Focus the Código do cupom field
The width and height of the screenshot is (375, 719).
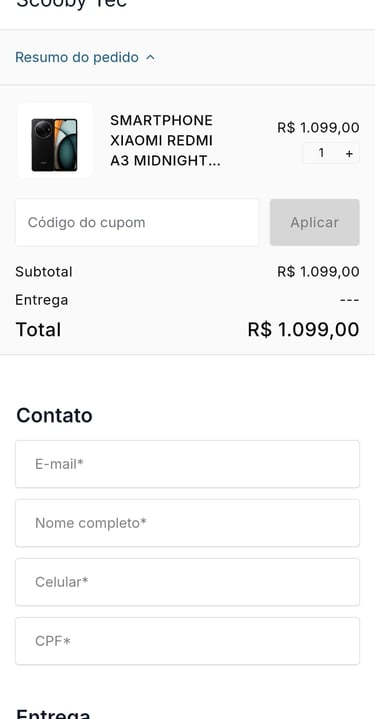[x=137, y=222]
